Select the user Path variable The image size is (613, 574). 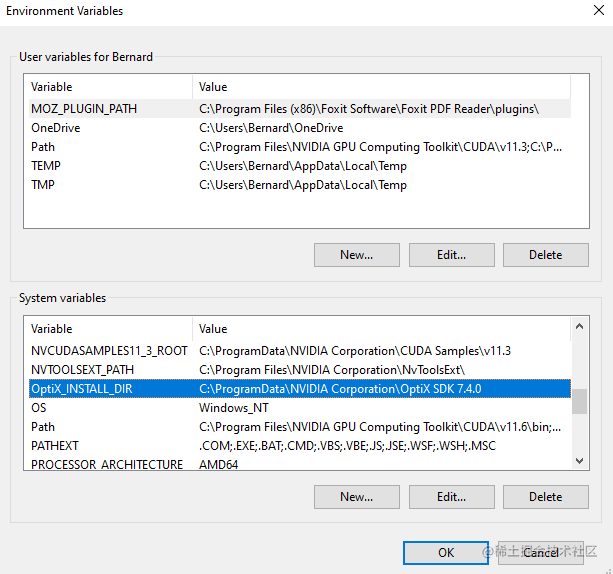pos(43,147)
